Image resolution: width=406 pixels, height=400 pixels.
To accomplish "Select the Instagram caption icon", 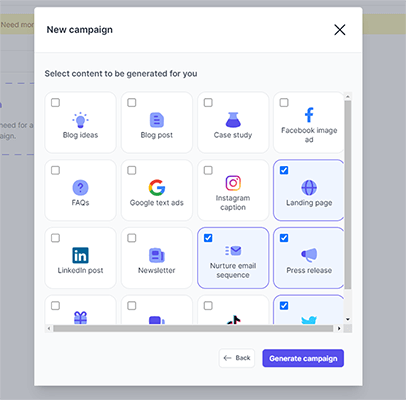I will tap(233, 183).
